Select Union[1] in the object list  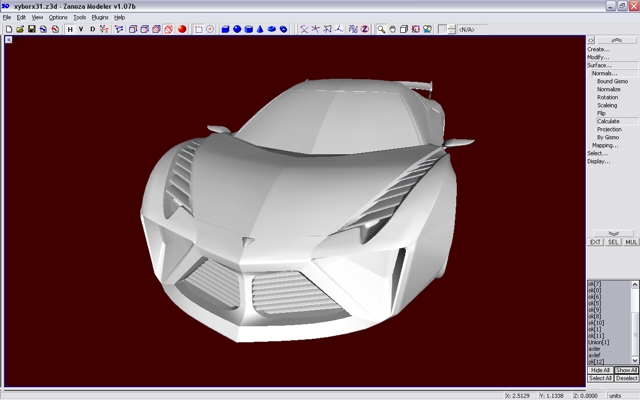click(x=600, y=342)
